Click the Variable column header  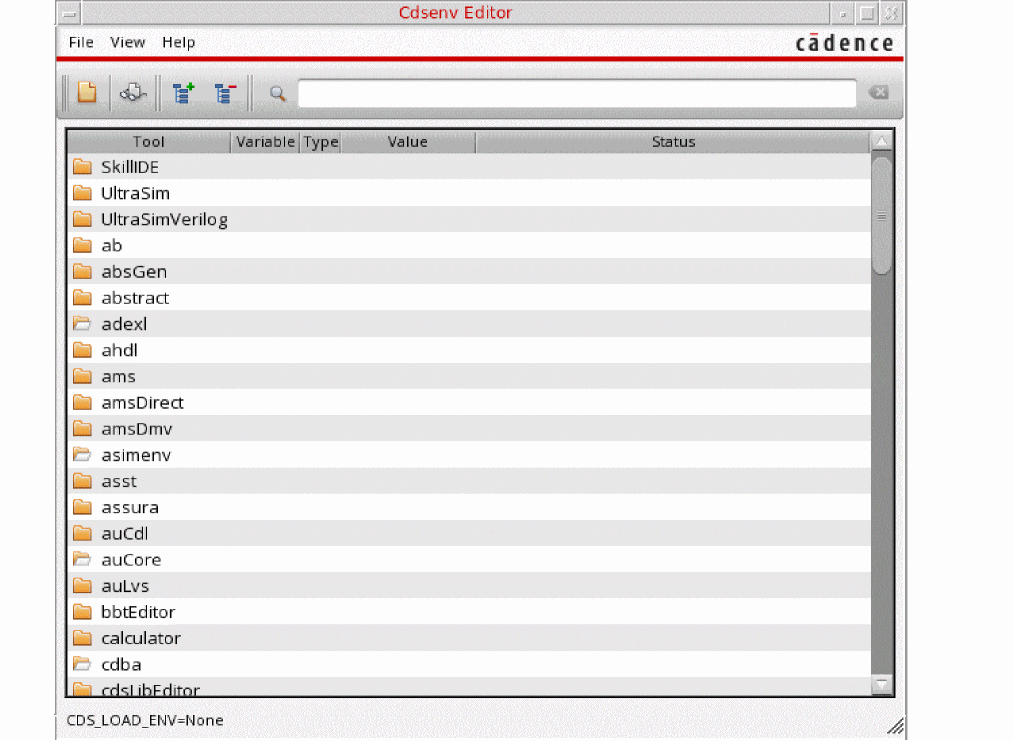[265, 141]
